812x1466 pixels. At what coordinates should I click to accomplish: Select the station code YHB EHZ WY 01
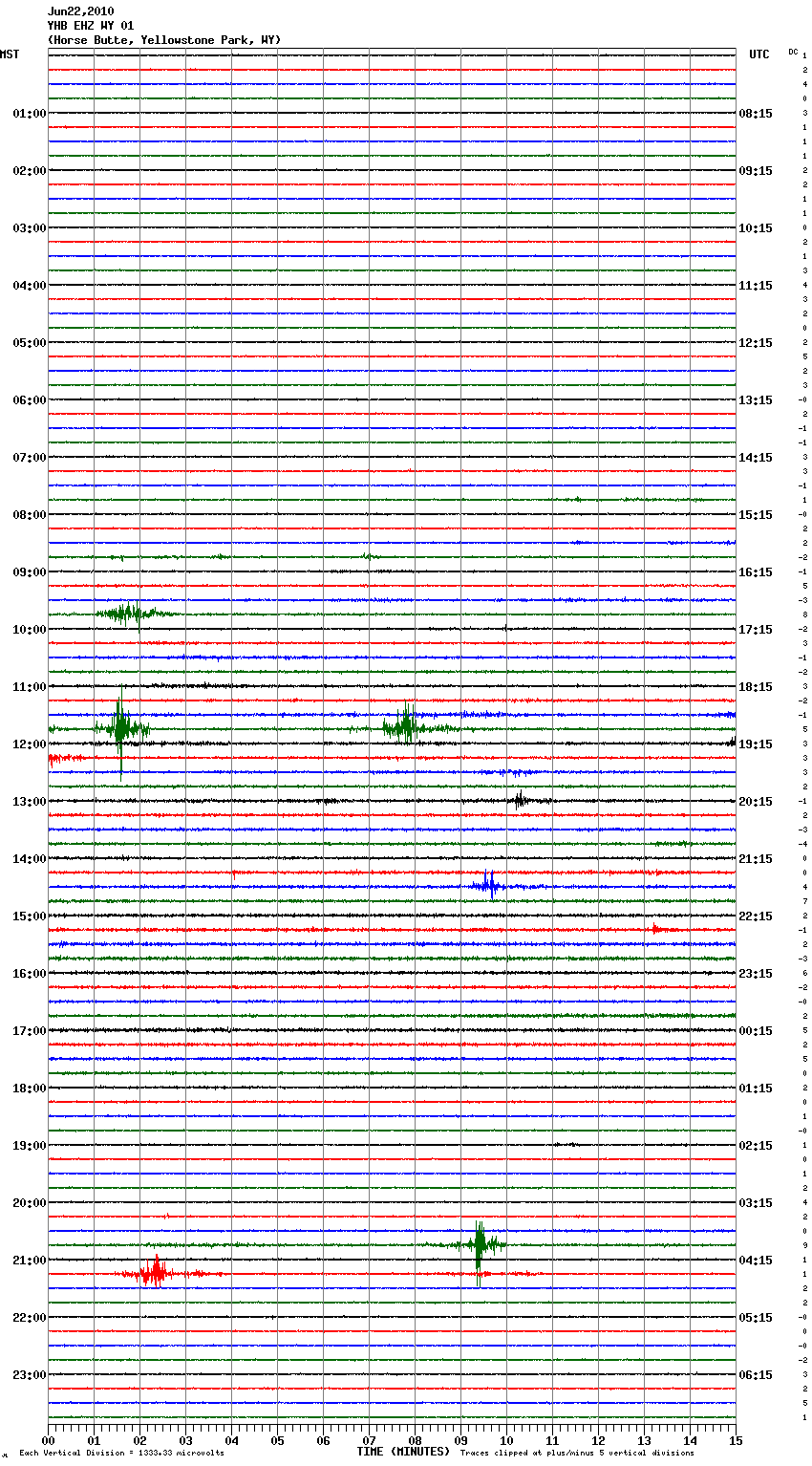click(x=91, y=26)
